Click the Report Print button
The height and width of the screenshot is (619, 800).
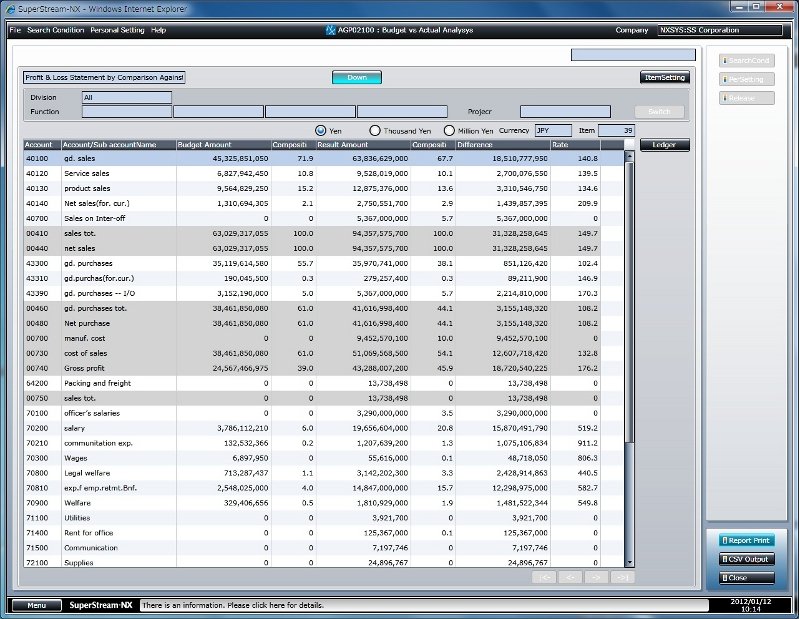[747, 540]
